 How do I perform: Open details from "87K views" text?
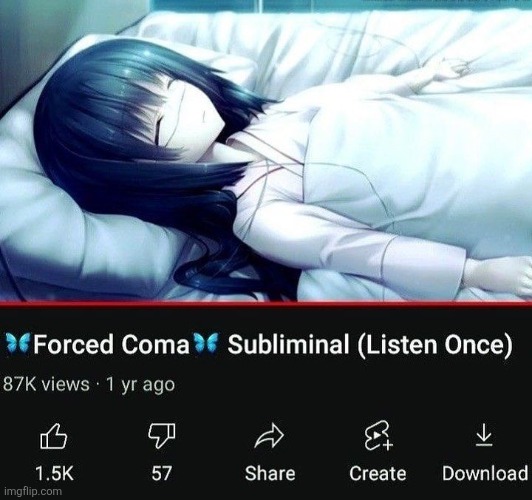(x=46, y=384)
